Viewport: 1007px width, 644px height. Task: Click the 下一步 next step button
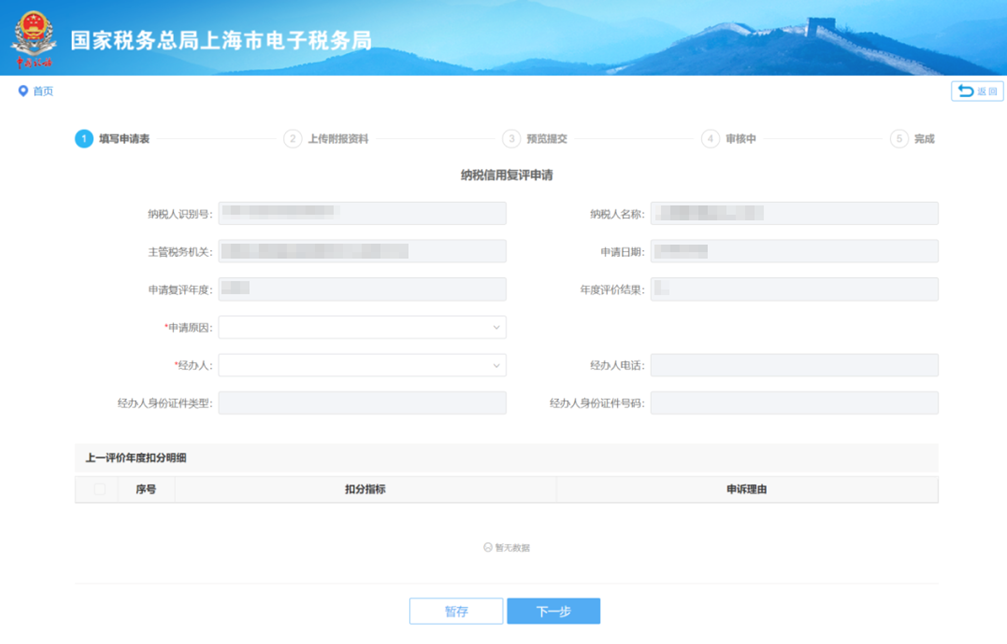pos(554,611)
